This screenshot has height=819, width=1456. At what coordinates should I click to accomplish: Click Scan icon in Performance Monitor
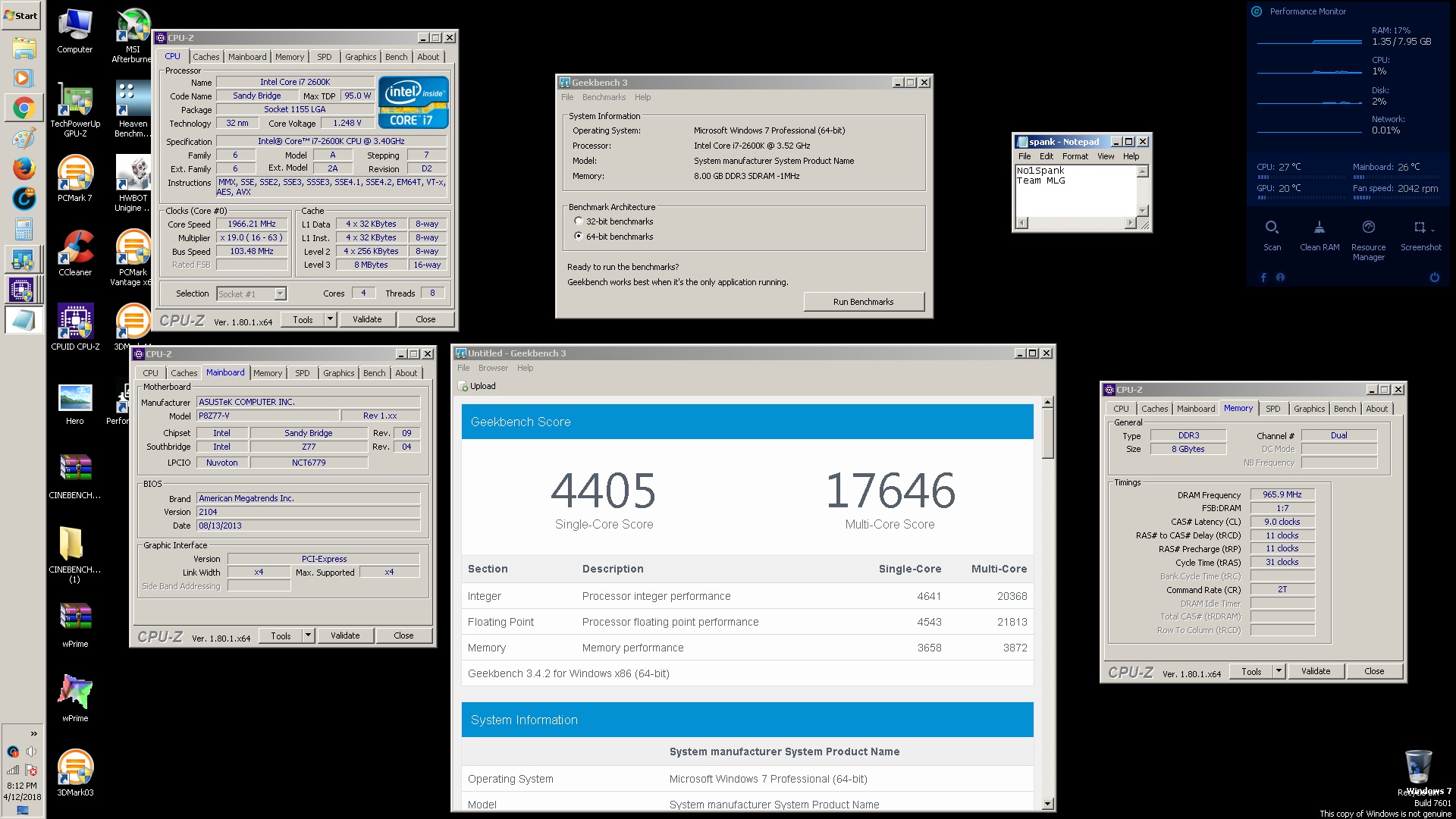point(1272,236)
